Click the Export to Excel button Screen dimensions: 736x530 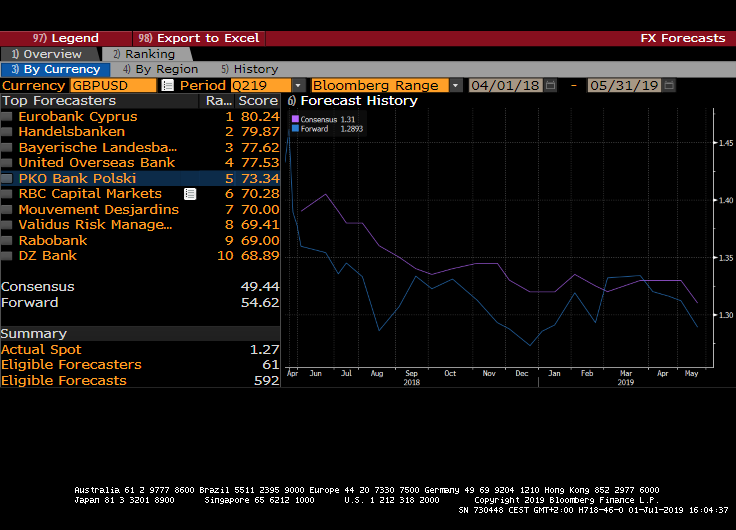[x=199, y=38]
